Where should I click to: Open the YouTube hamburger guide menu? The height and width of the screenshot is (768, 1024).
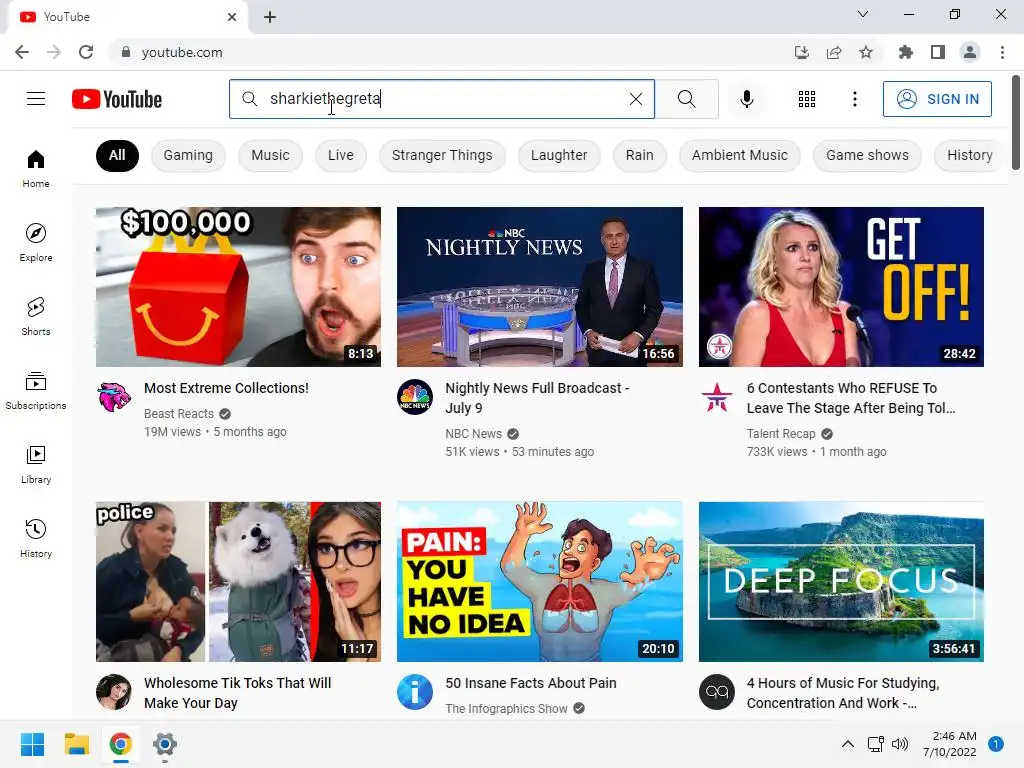pyautogui.click(x=36, y=99)
